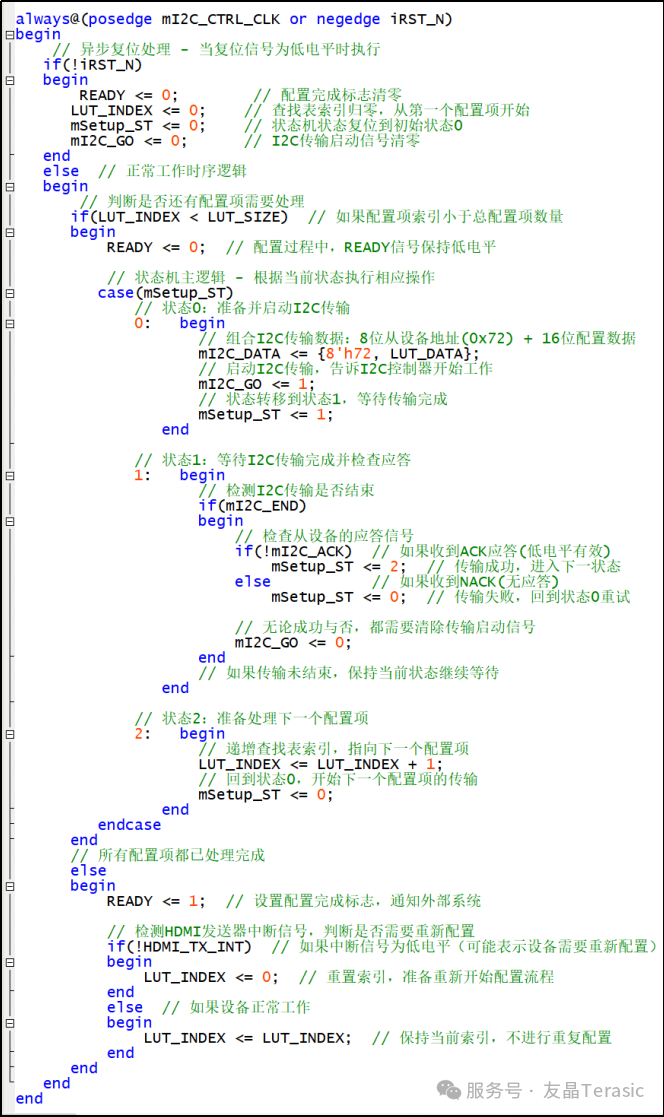Click the mI2C_DATA <= {8'h72, LUT_DATA} line
The height and width of the screenshot is (1117, 664).
pyautogui.click(x=338, y=353)
